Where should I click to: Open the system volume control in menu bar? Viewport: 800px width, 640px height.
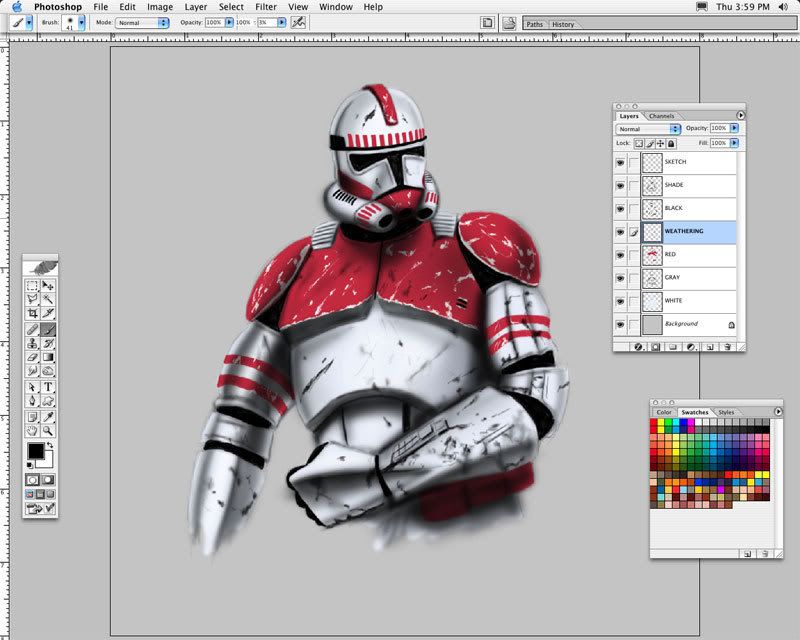(783, 7)
